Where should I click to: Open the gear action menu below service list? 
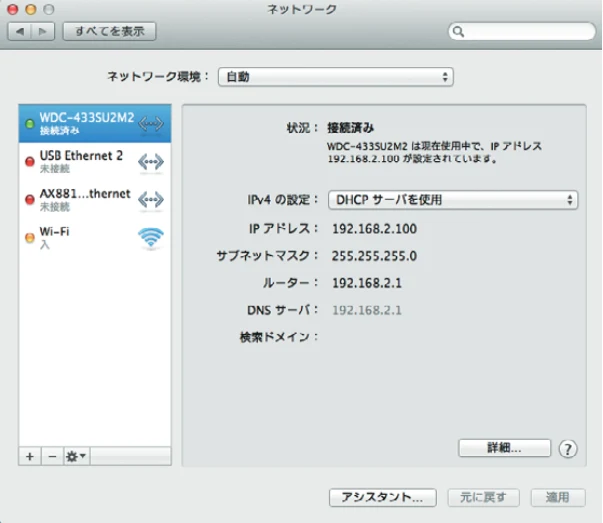point(76,456)
